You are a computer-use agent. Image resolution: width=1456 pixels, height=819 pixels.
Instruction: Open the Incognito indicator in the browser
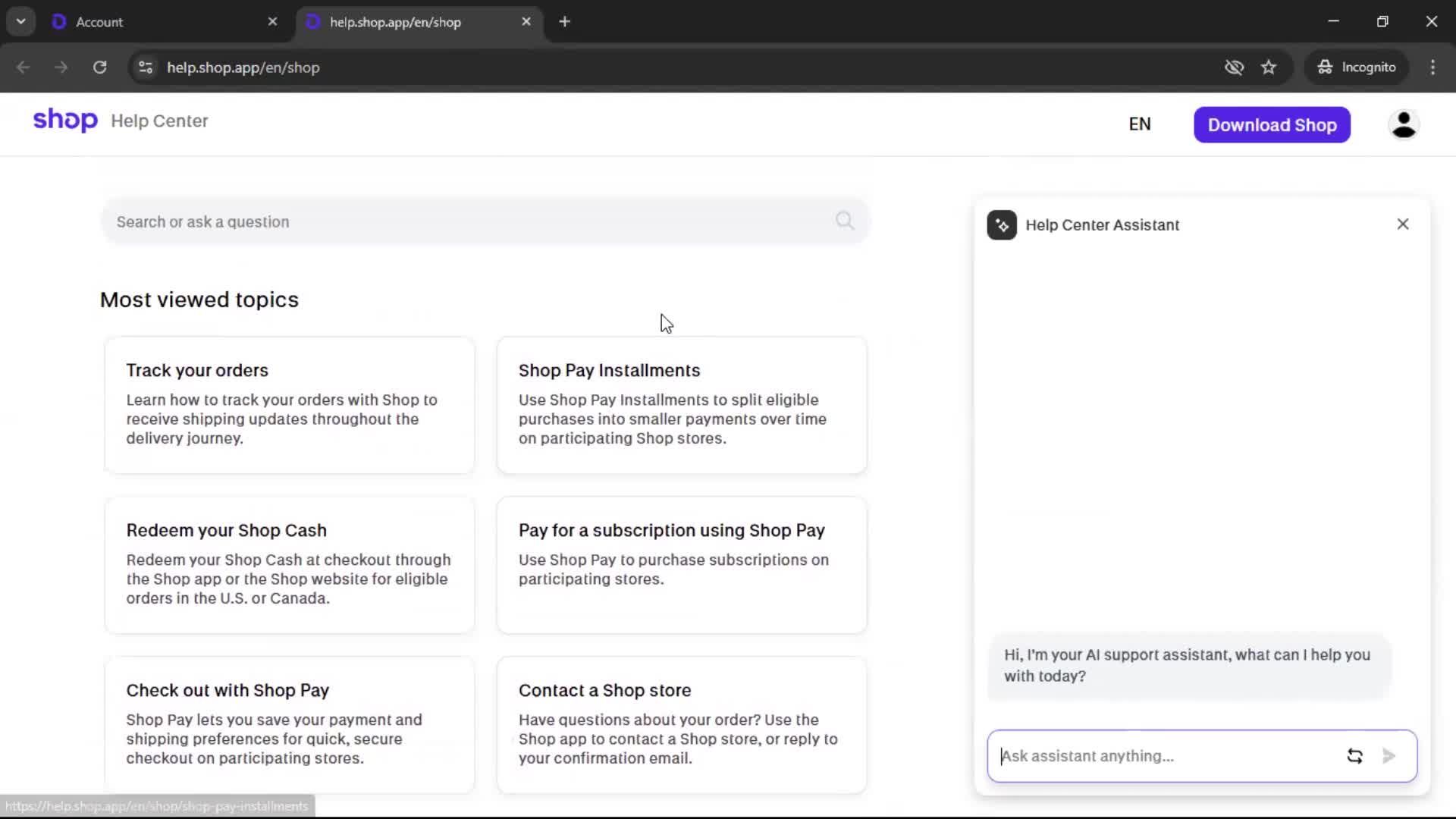click(x=1357, y=67)
